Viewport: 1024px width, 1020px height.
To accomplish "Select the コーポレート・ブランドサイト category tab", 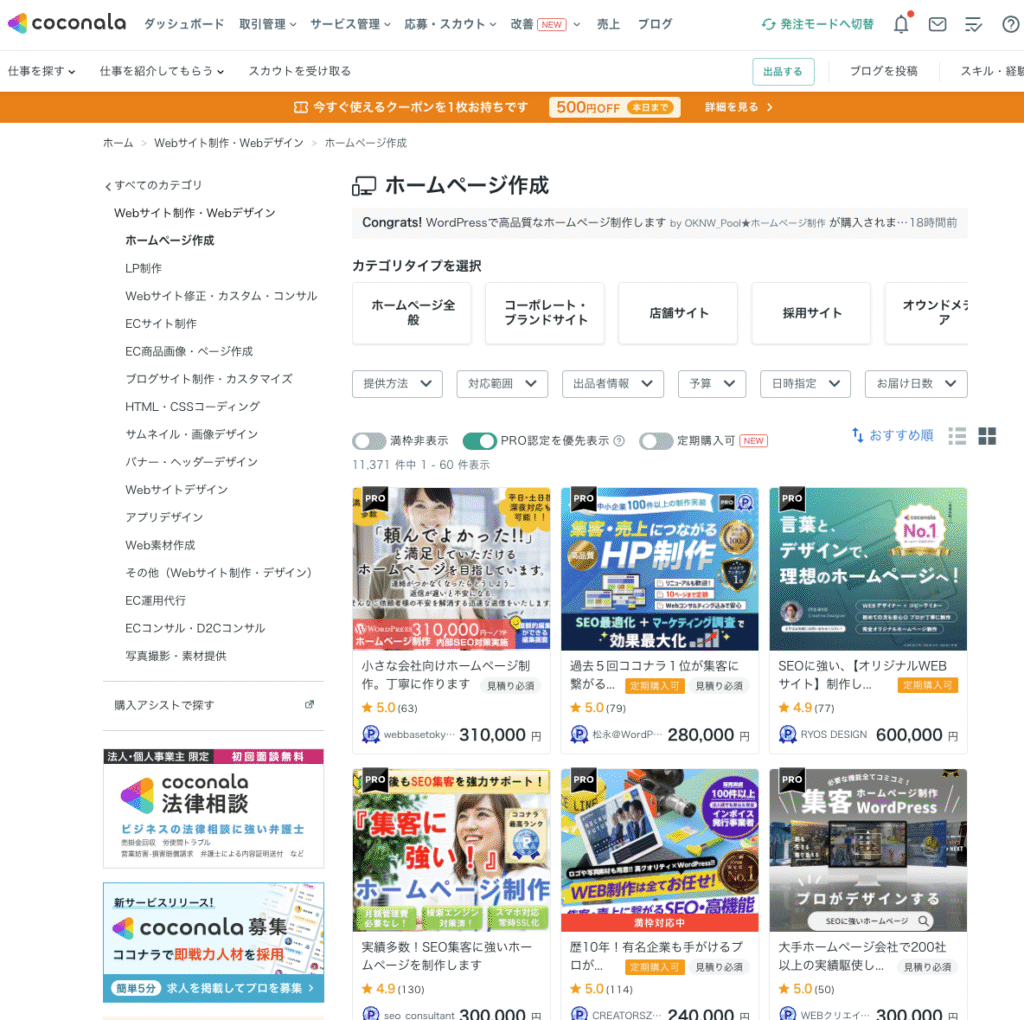I will pos(545,313).
